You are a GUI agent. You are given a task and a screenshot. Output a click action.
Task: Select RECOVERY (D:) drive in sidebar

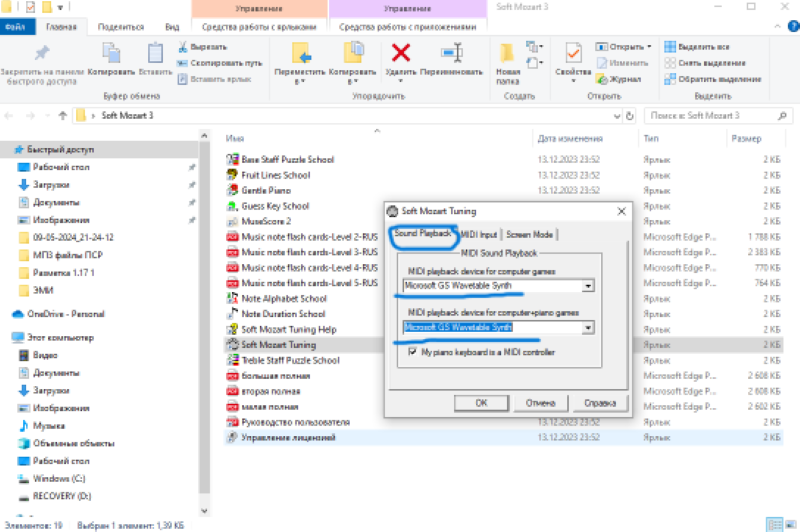(x=62, y=496)
